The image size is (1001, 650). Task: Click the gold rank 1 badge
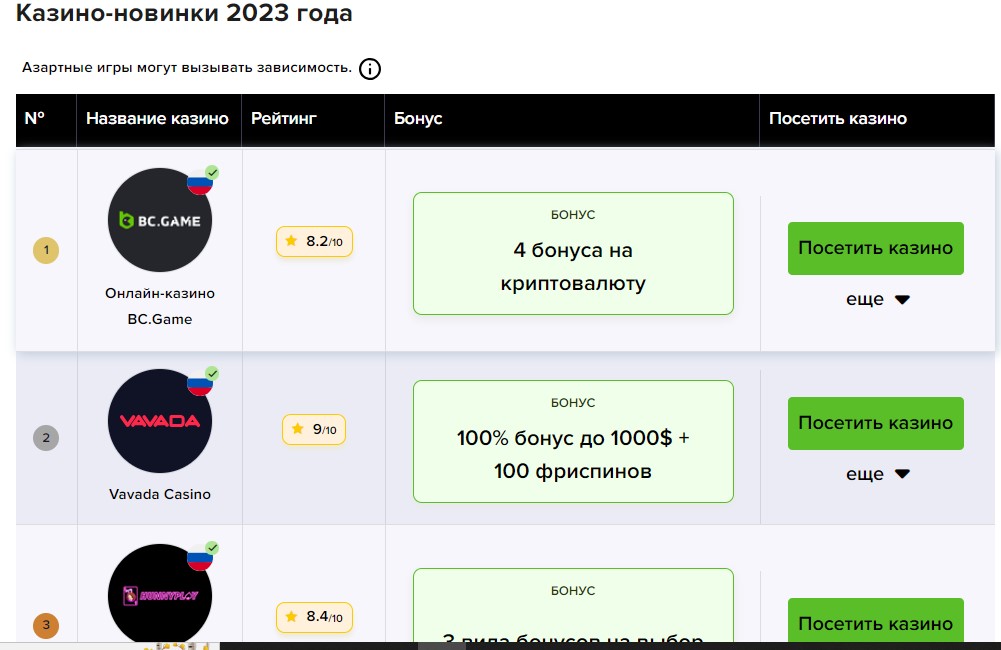pyautogui.click(x=46, y=250)
